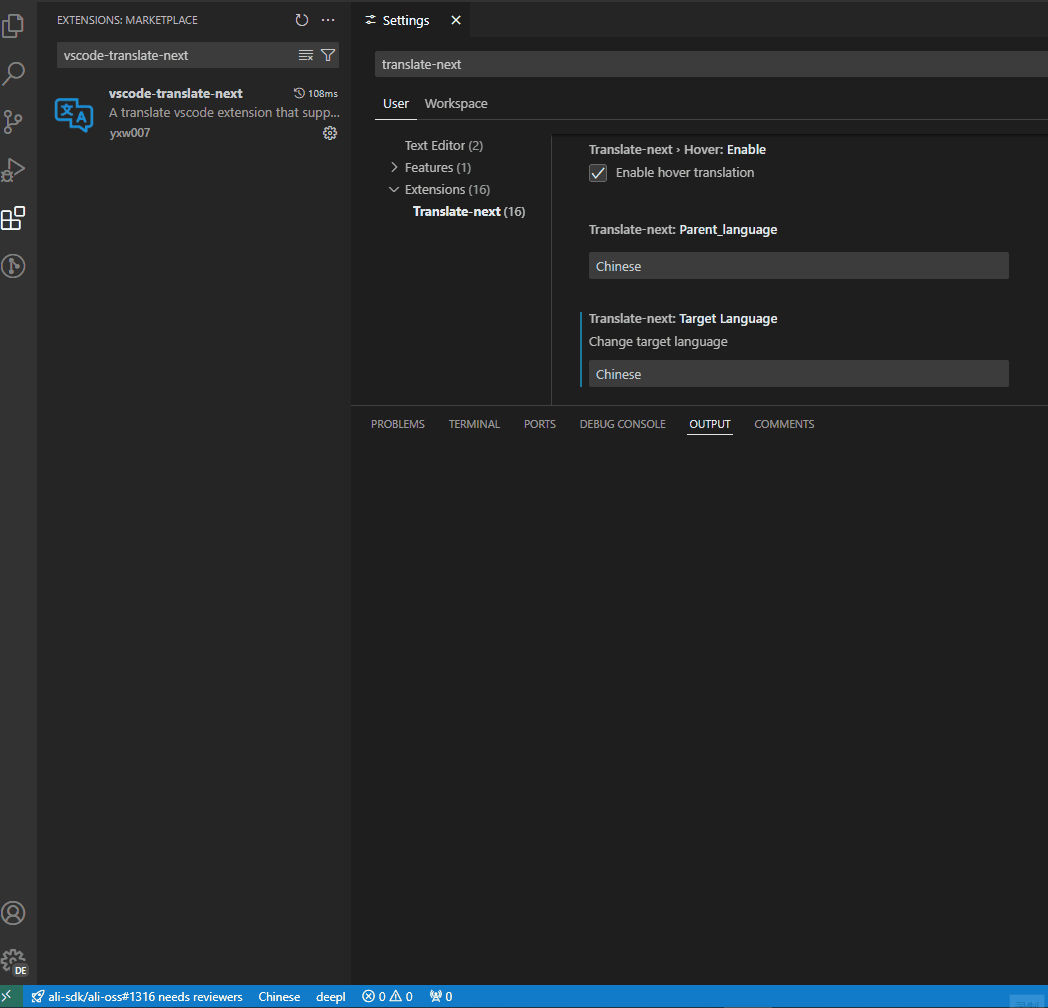The height and width of the screenshot is (1008, 1048).
Task: Click the 108ms activation time label
Action: (315, 94)
